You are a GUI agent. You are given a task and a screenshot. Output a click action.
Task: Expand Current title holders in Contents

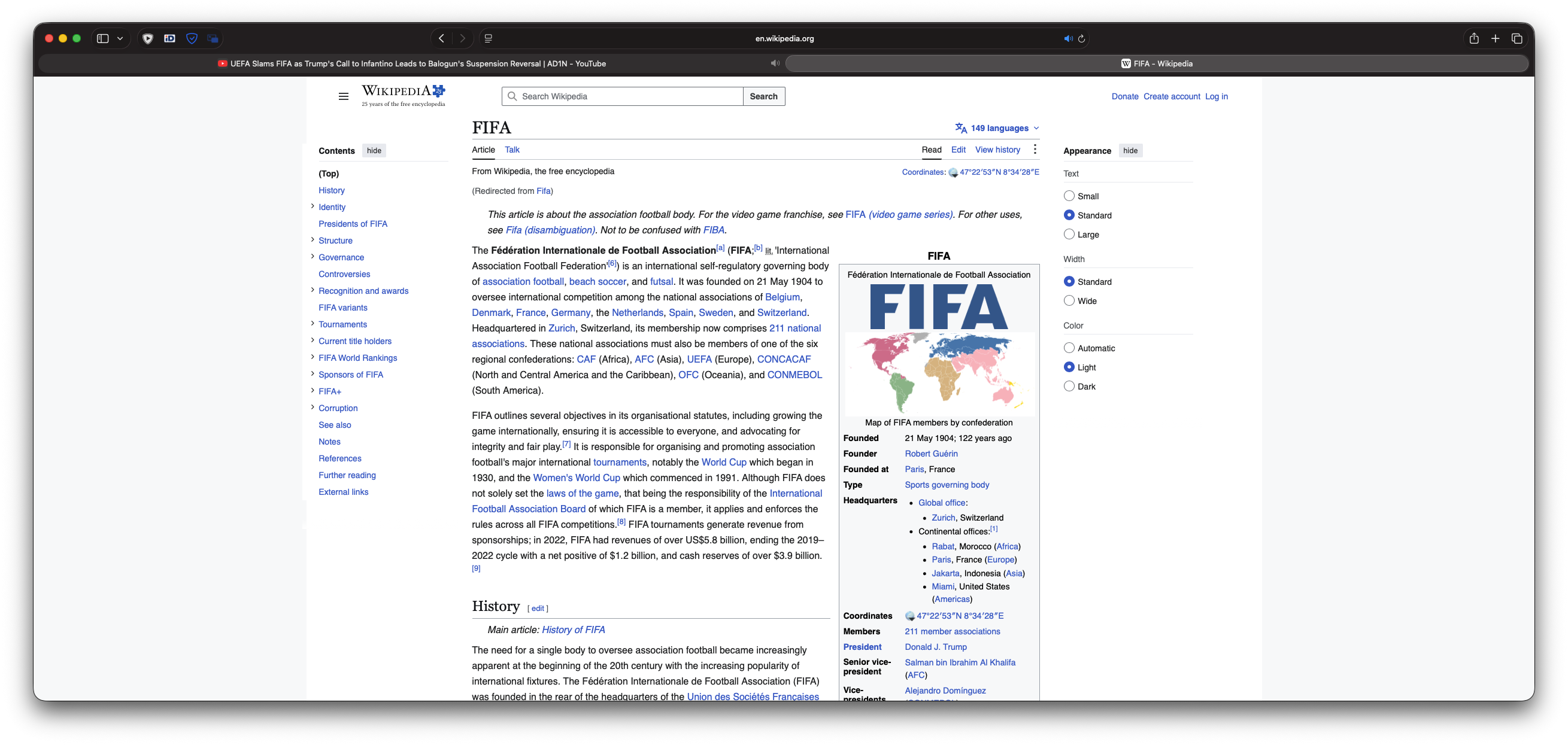313,340
